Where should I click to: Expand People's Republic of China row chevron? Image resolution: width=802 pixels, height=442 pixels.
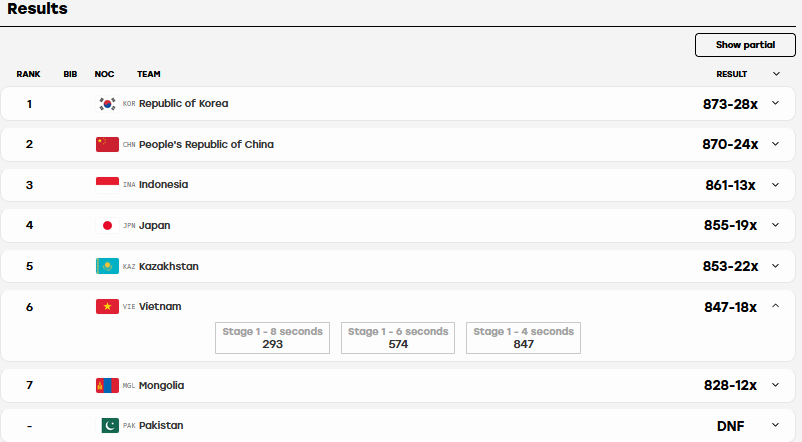click(x=775, y=144)
